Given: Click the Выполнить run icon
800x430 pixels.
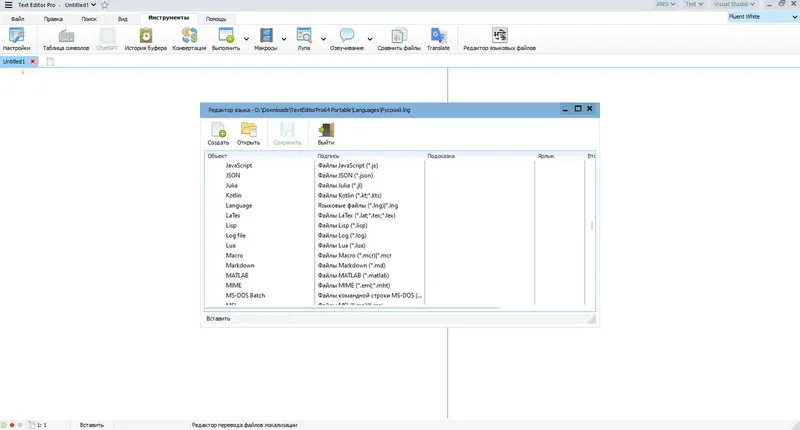Looking at the screenshot, I should (226, 35).
